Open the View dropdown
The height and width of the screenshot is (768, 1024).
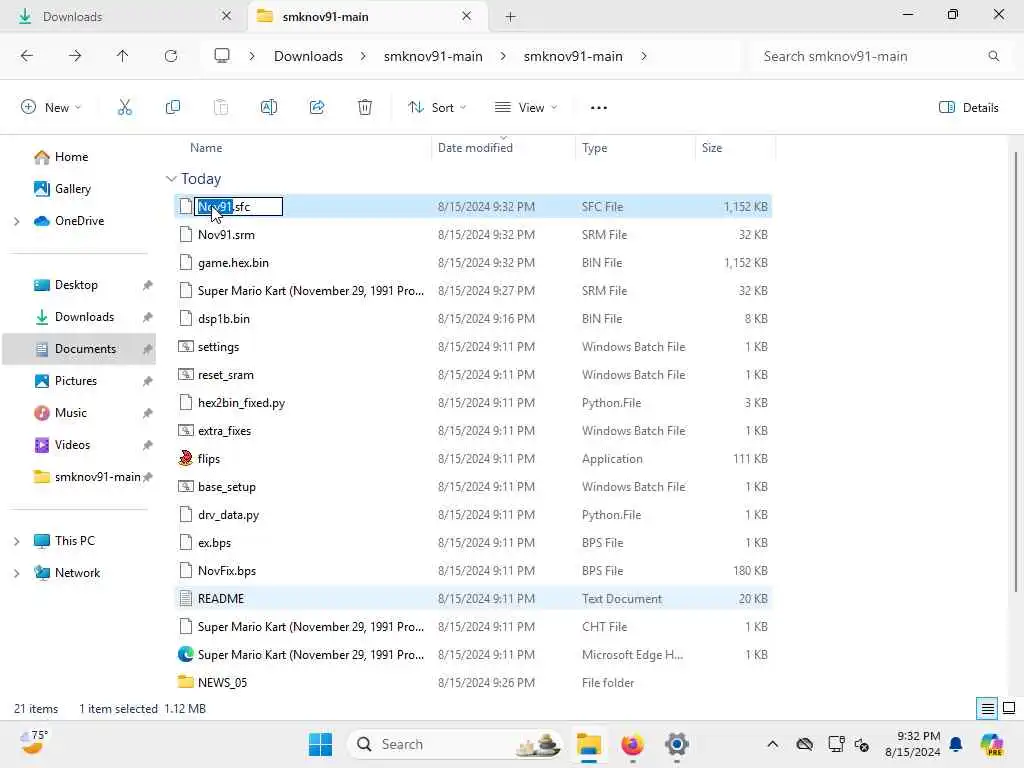pos(526,108)
